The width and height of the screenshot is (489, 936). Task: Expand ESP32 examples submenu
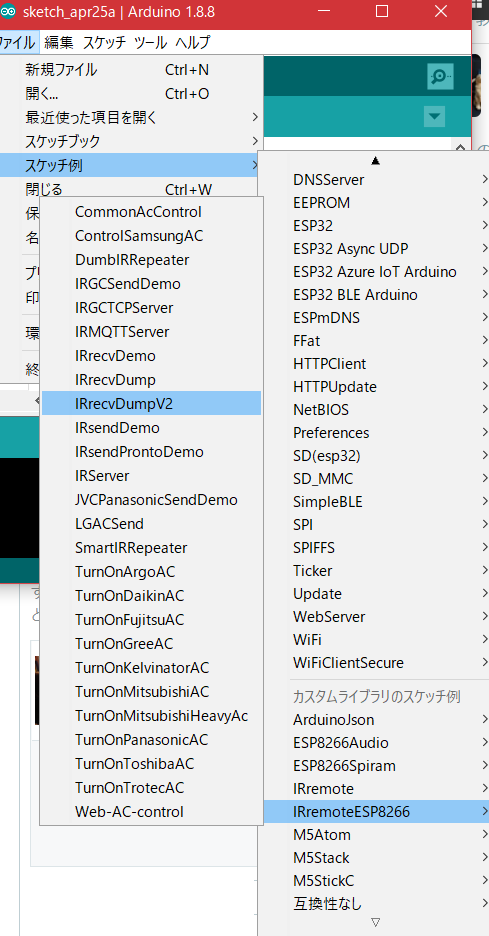[376, 225]
